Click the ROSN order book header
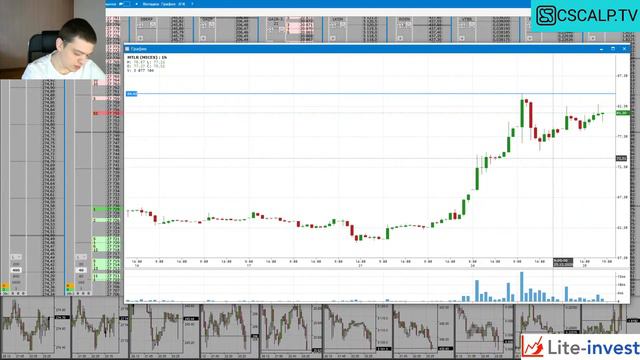This screenshot has width=640, height=360. click(x=404, y=19)
